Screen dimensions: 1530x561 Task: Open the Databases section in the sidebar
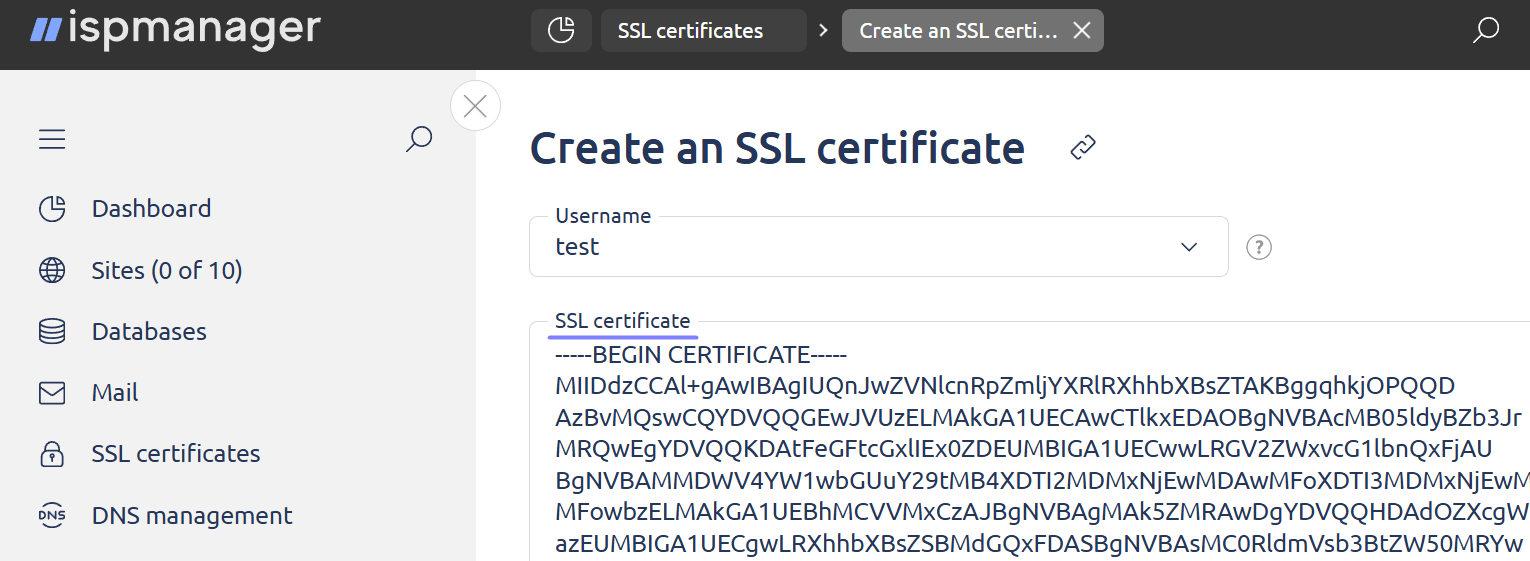click(x=149, y=332)
